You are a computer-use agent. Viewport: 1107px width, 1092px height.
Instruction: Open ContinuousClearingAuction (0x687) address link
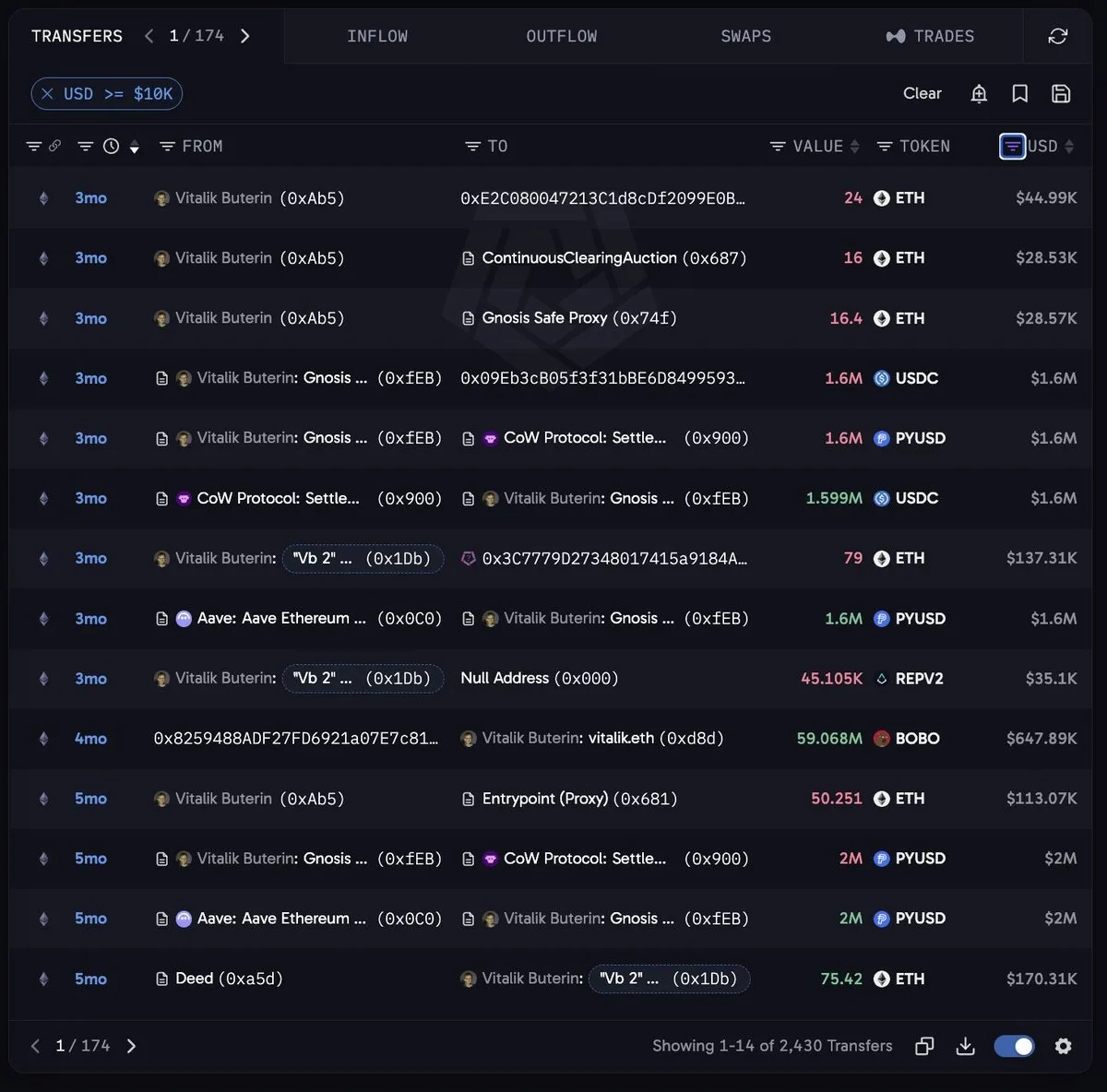pos(613,258)
